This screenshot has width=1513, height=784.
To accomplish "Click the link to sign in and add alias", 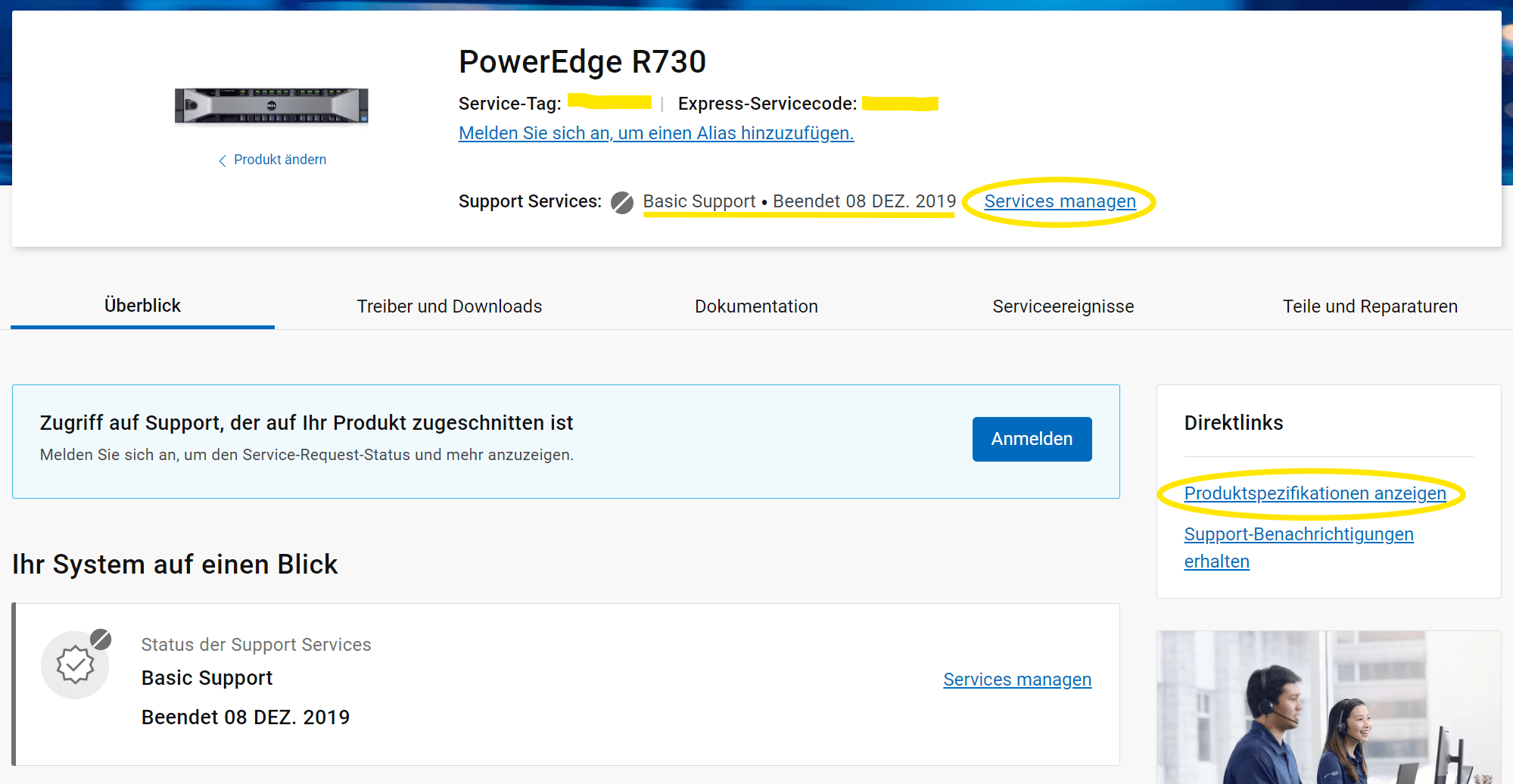I will coord(655,133).
